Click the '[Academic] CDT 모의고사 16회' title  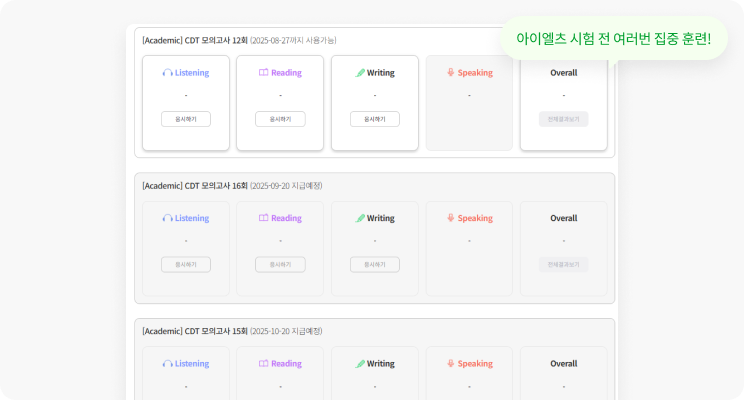(195, 186)
